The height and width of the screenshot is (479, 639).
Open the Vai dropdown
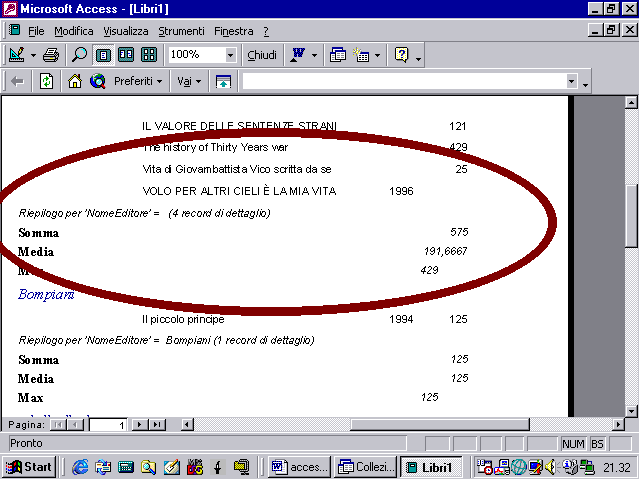click(189, 81)
